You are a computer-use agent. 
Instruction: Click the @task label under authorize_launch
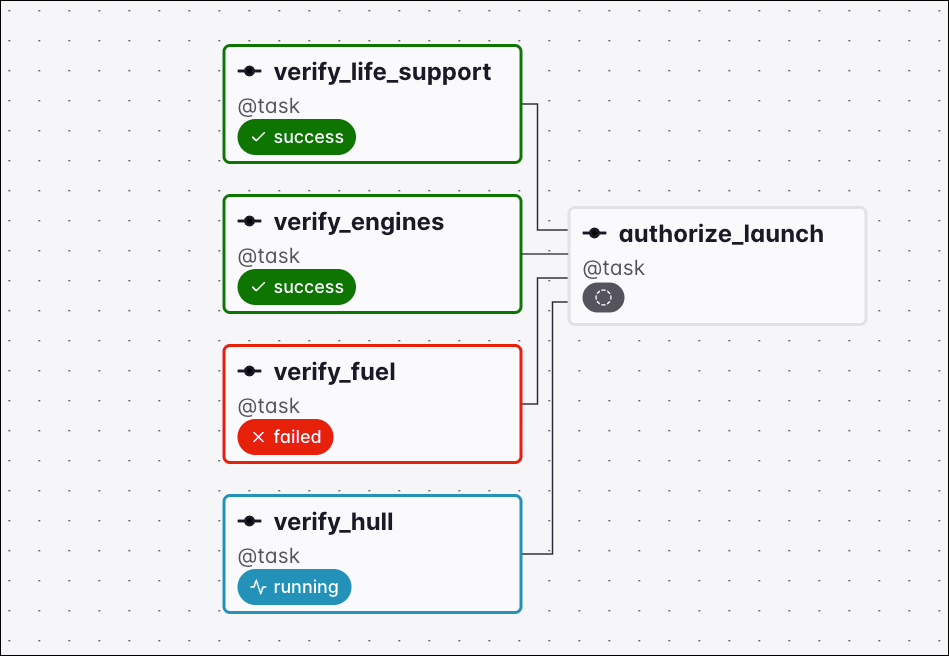click(614, 268)
